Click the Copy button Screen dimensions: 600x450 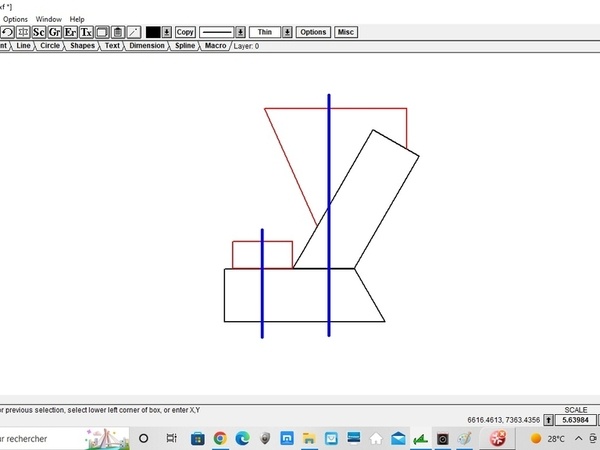(185, 32)
